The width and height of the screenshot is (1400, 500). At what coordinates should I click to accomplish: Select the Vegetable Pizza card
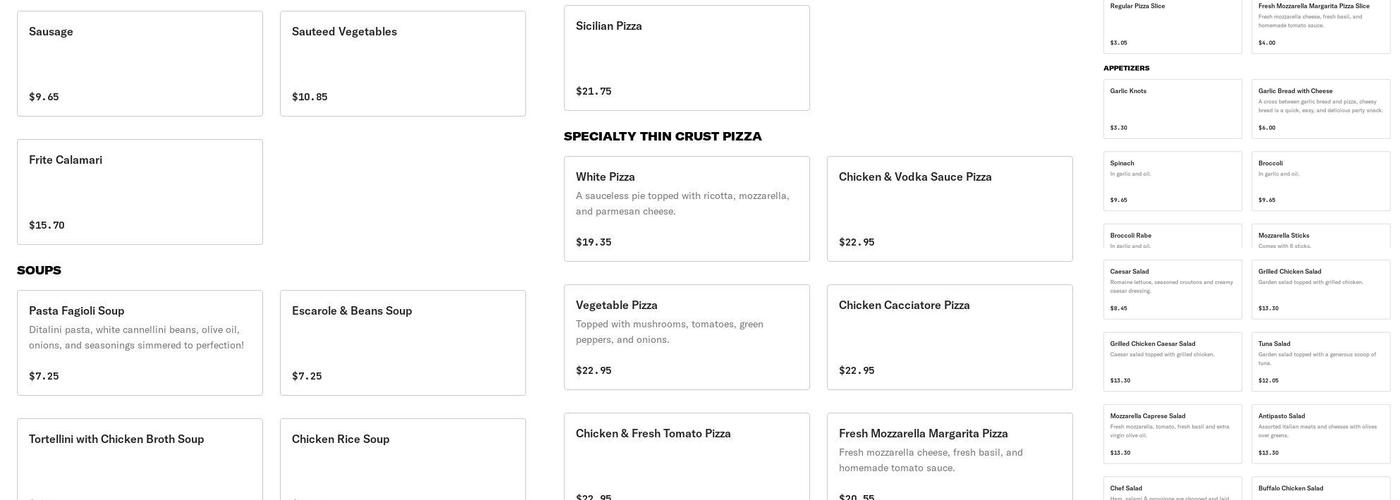pyautogui.click(x=686, y=337)
